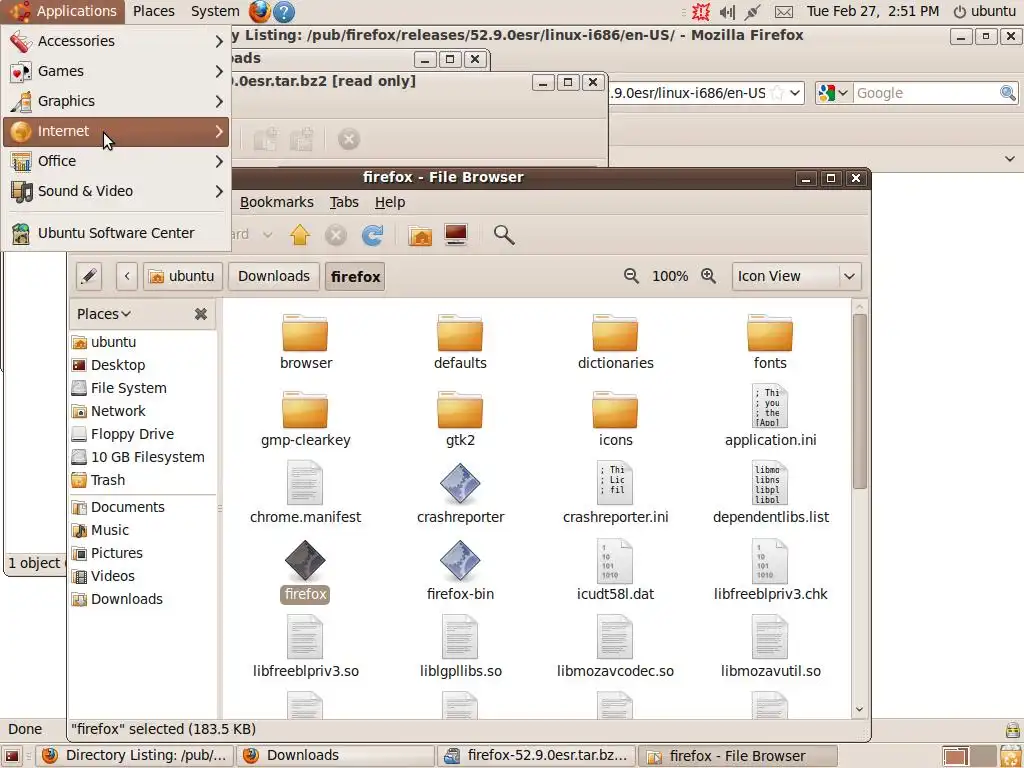Viewport: 1024px width, 768px height.
Task: Open the Games submenu
Action: (x=116, y=71)
